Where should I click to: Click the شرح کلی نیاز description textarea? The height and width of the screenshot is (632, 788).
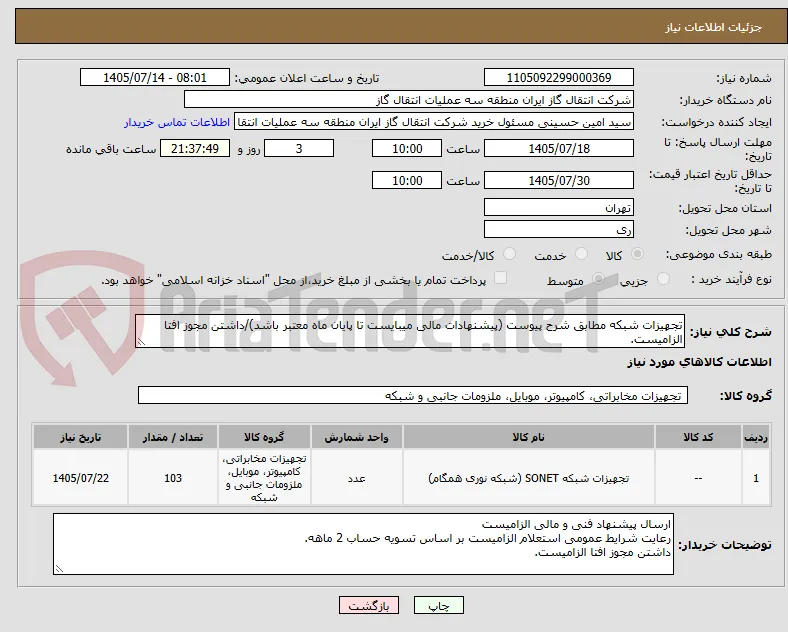pos(410,332)
